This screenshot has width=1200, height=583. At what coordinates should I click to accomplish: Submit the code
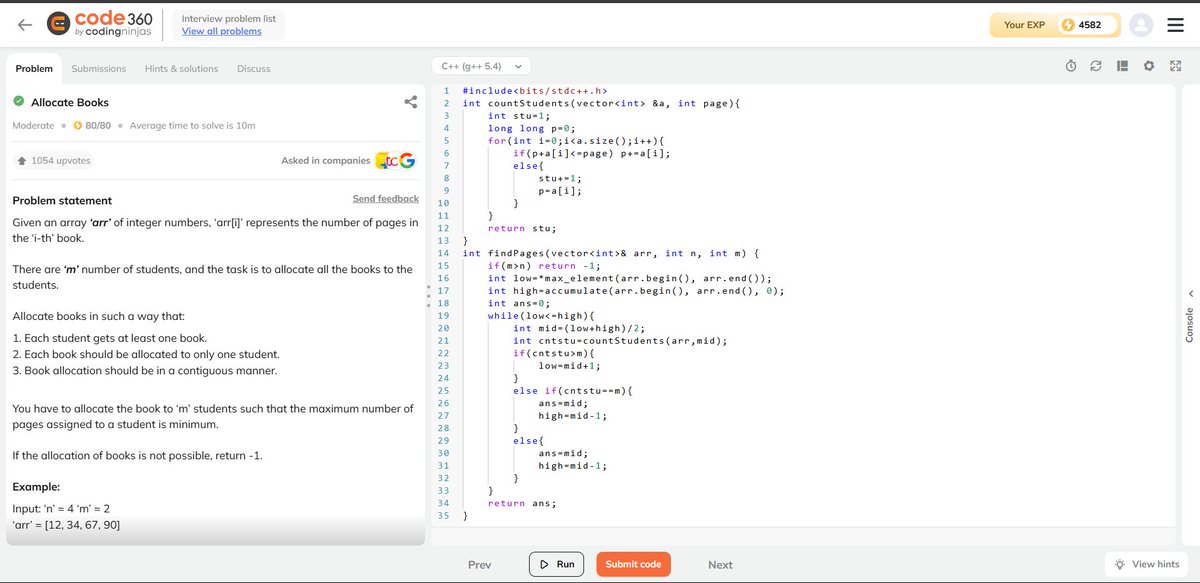coord(633,564)
